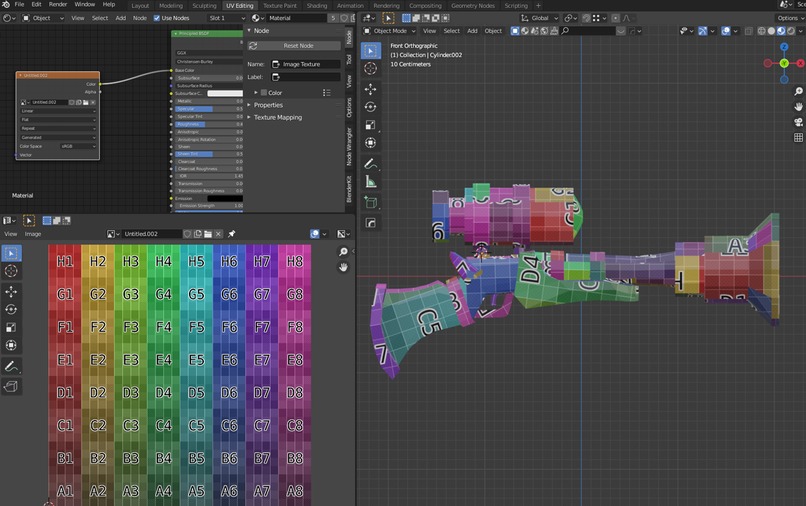This screenshot has width=806, height=506.
Task: Click the Reset Node refresh icon
Action: [x=253, y=46]
